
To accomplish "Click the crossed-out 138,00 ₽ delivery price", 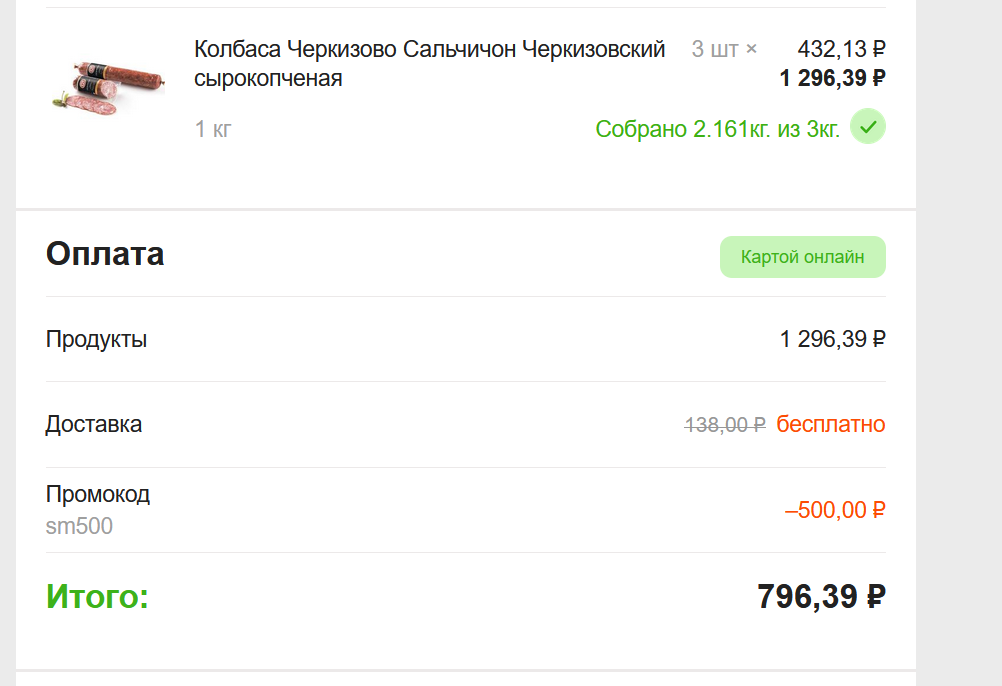I will point(725,425).
